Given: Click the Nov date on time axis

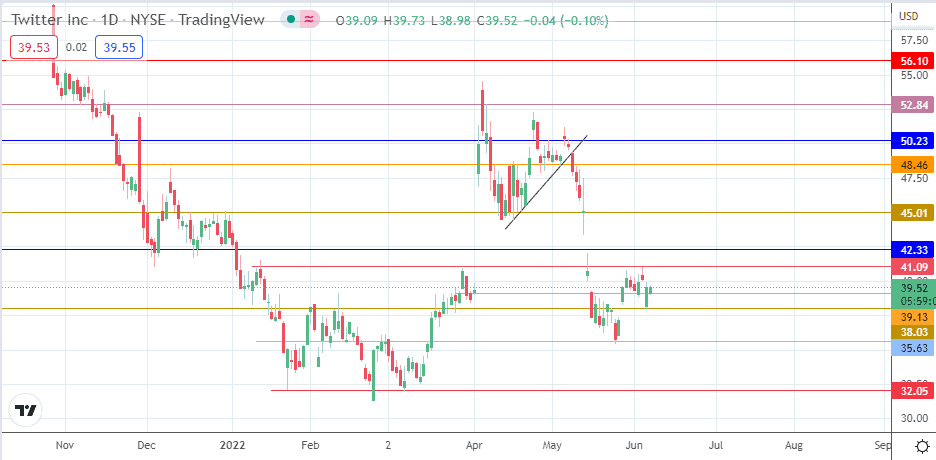Looking at the screenshot, I should (64, 445).
